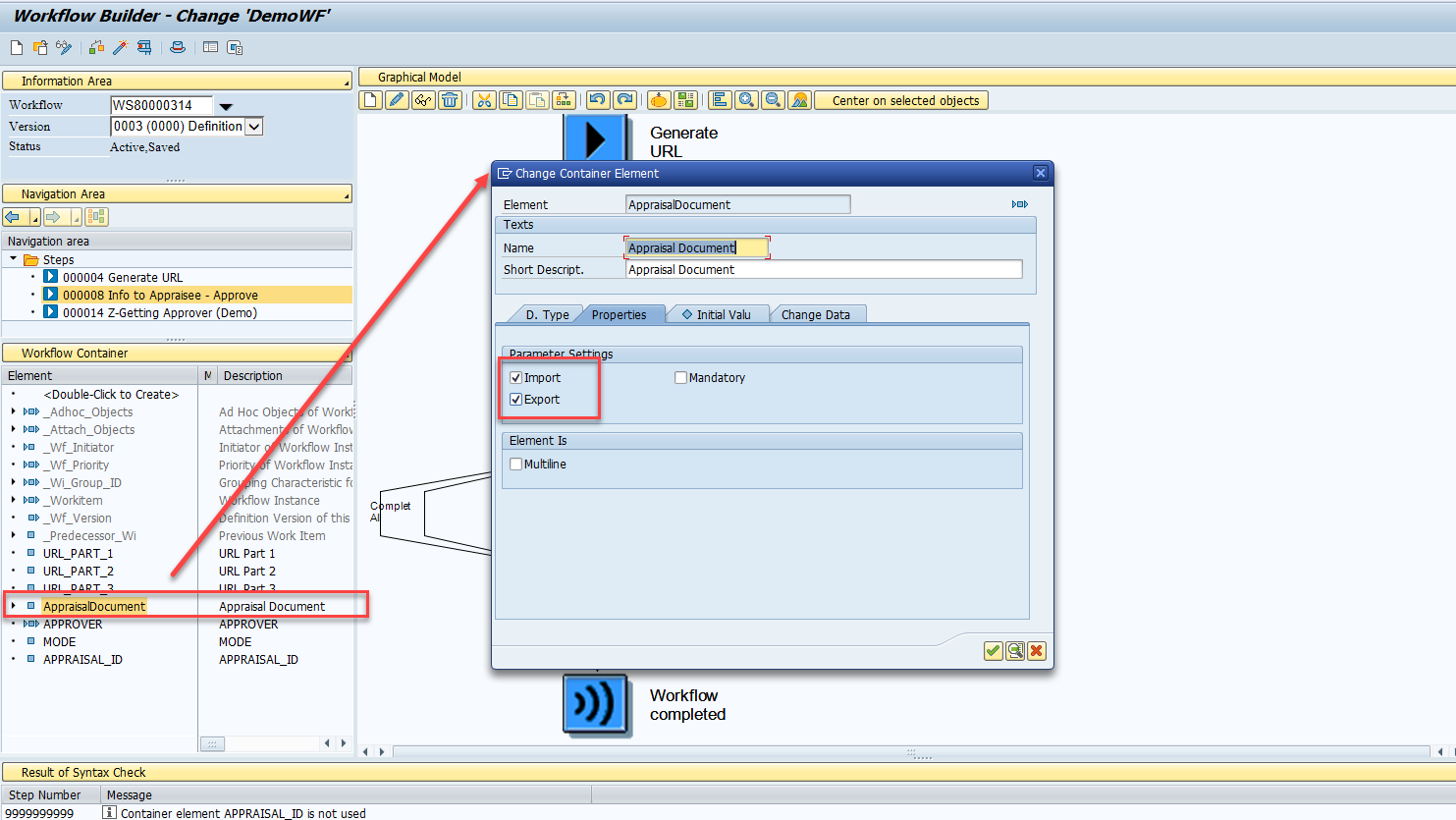This screenshot has height=820, width=1456.
Task: Click the block insert icon after paste
Action: click(x=564, y=100)
